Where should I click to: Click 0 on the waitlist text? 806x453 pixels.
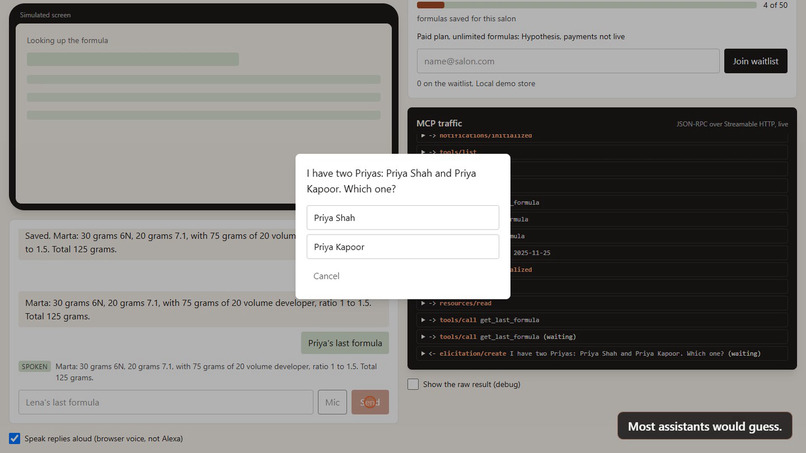tap(476, 83)
